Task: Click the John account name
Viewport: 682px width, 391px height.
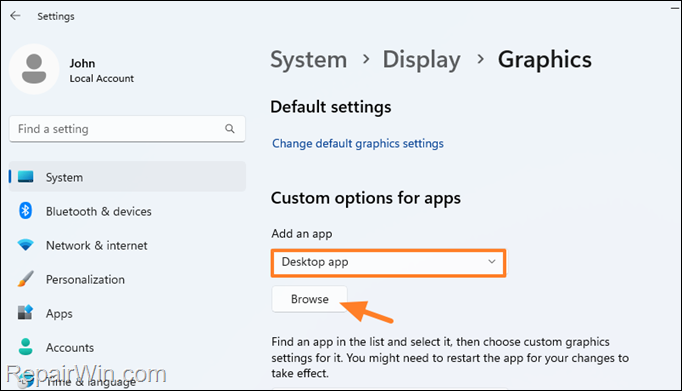Action: tap(82, 63)
